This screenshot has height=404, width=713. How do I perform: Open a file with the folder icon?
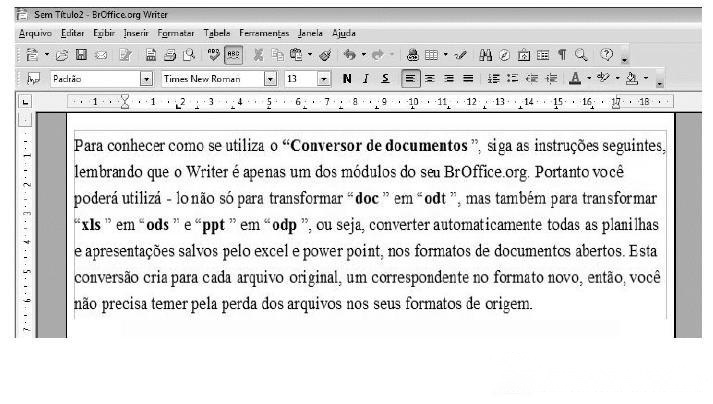61,55
